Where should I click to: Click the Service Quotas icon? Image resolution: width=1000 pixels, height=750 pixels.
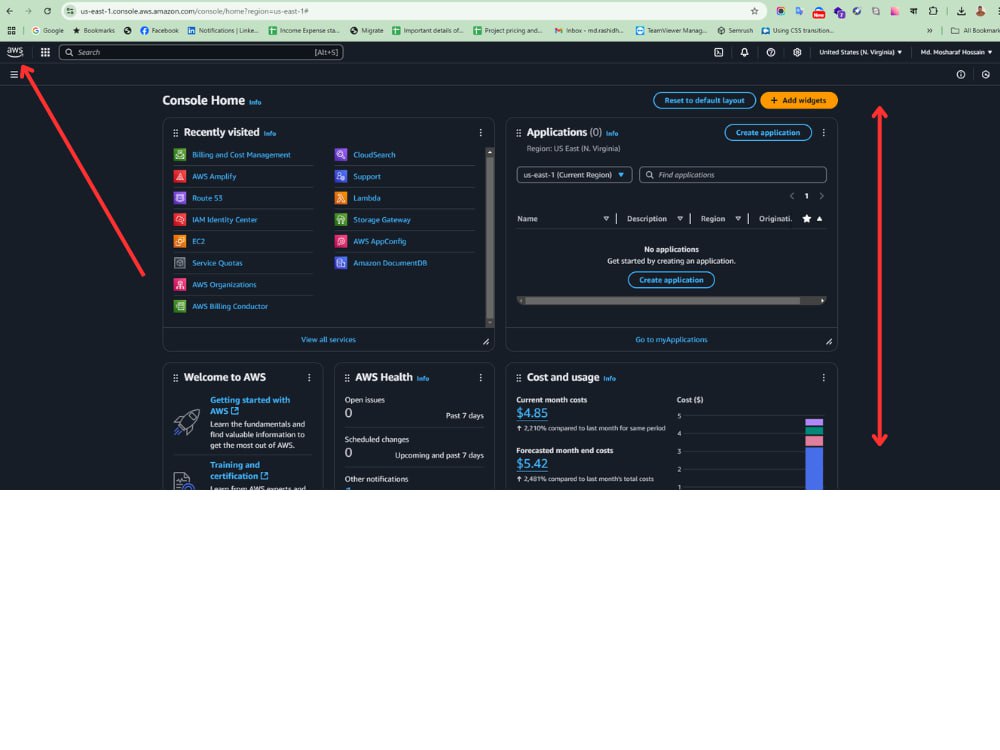180,263
